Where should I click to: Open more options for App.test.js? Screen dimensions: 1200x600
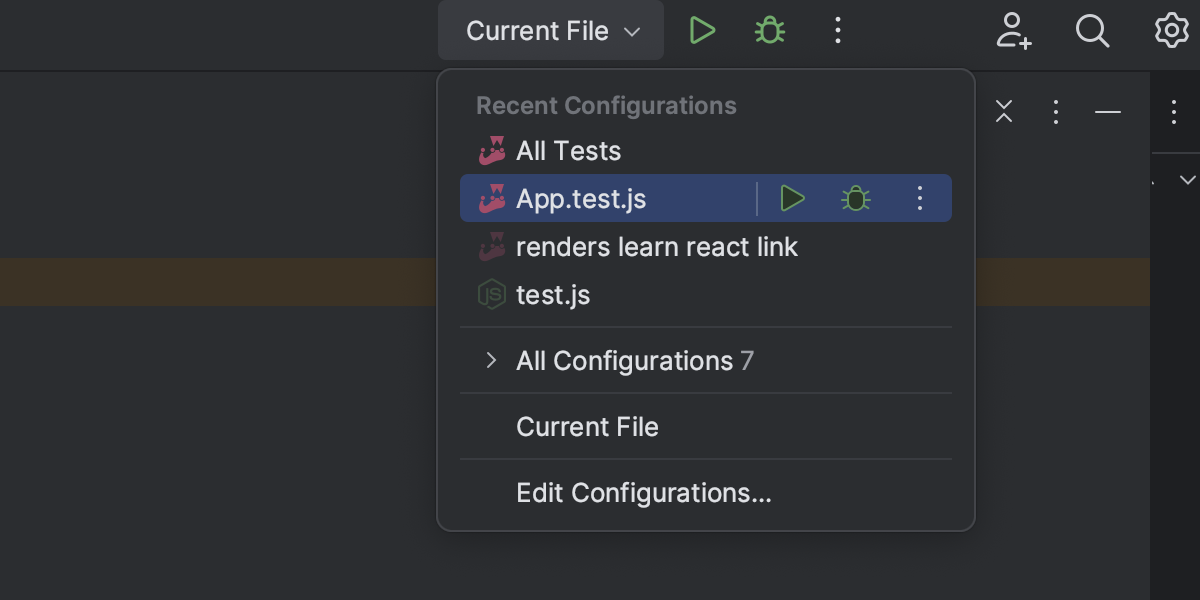919,198
